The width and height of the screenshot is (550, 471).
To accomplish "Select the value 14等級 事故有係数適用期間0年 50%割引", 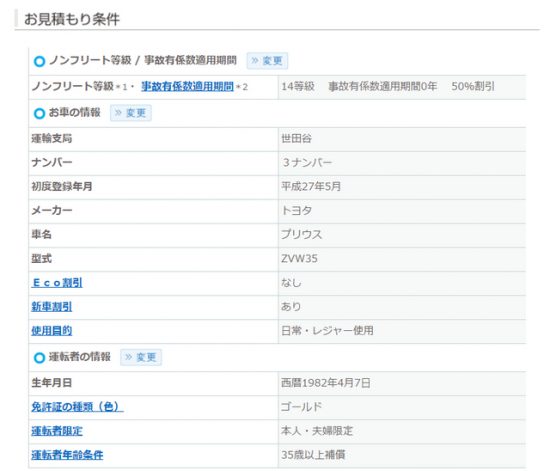I will [388, 86].
